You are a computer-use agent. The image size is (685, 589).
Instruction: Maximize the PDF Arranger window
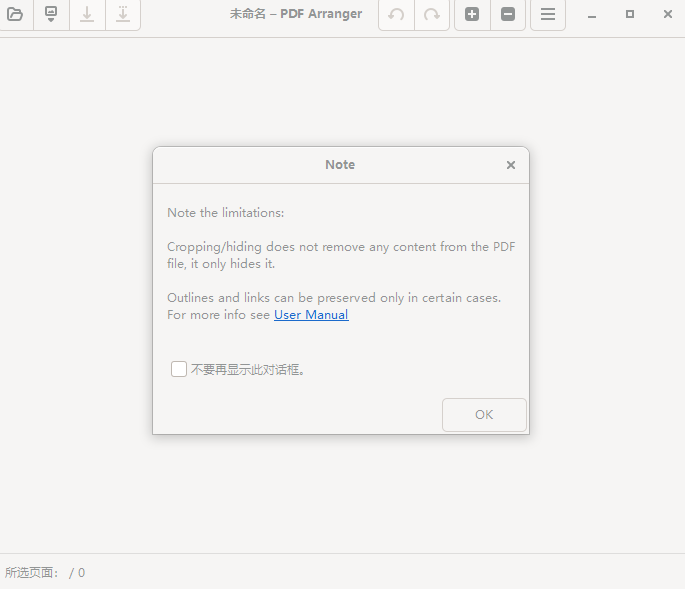coord(629,15)
